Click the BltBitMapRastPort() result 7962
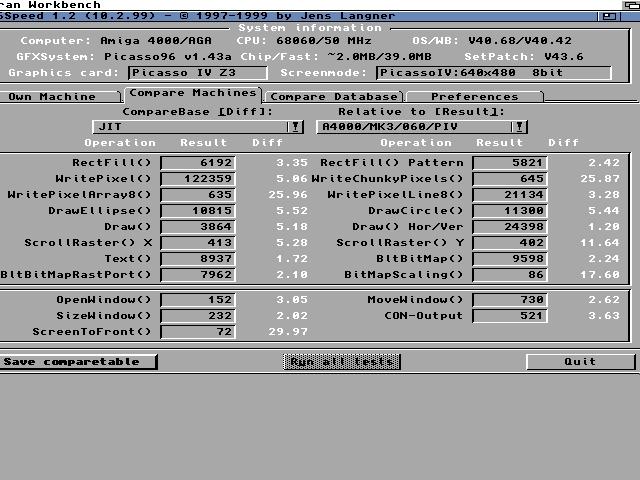 point(198,275)
